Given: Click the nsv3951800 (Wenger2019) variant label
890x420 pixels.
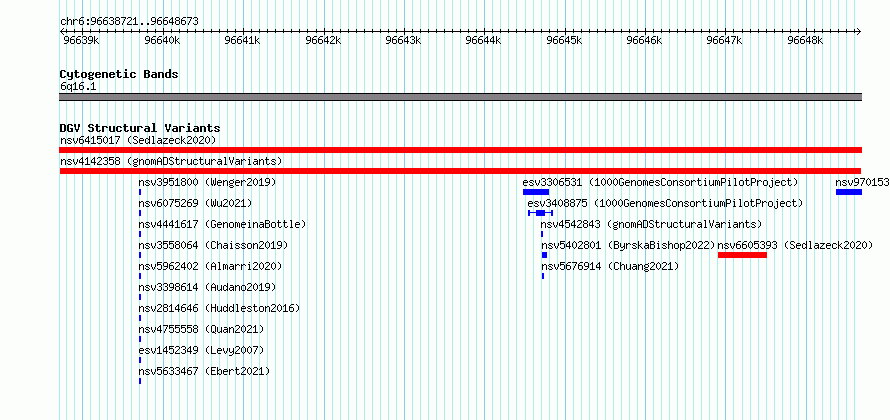Looking at the screenshot, I should [207, 182].
